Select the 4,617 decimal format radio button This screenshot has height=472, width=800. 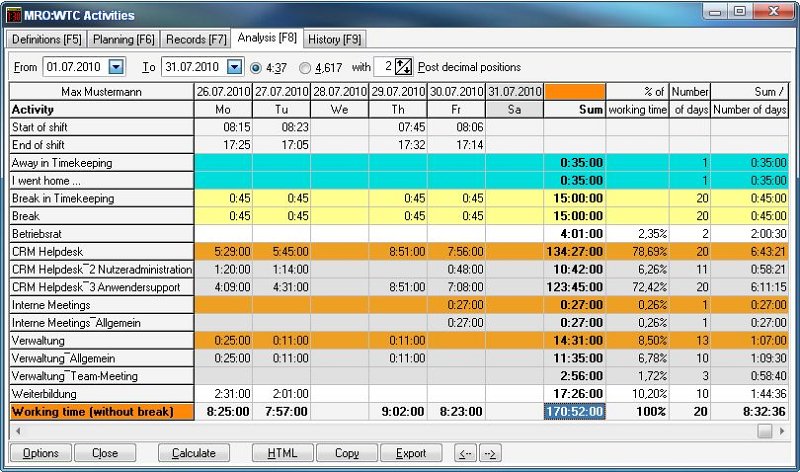pyautogui.click(x=306, y=68)
